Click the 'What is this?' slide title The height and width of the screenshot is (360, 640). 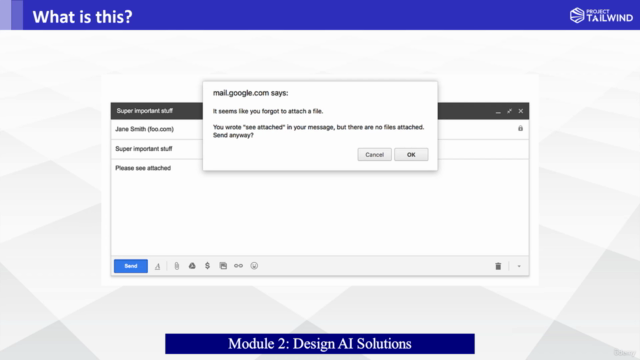[x=82, y=17]
